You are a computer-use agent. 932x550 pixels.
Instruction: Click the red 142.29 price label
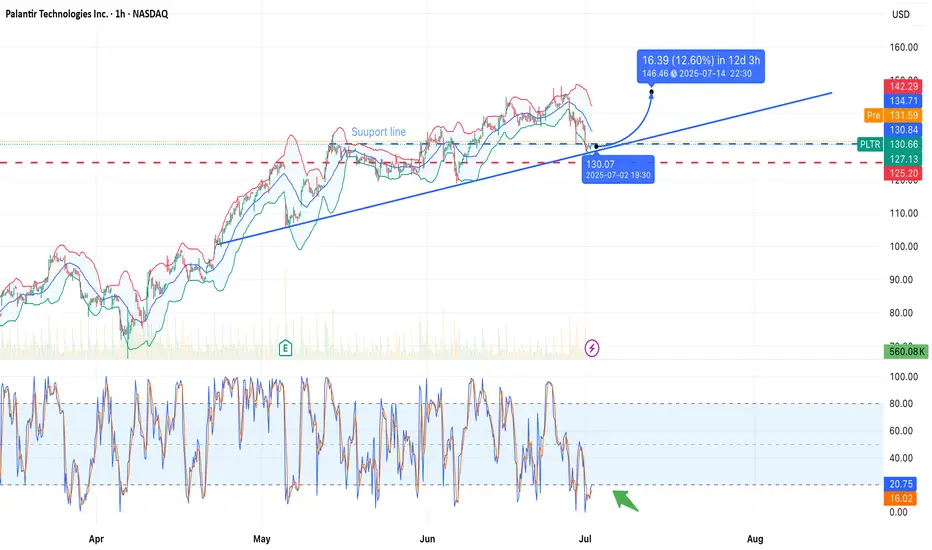tap(903, 86)
